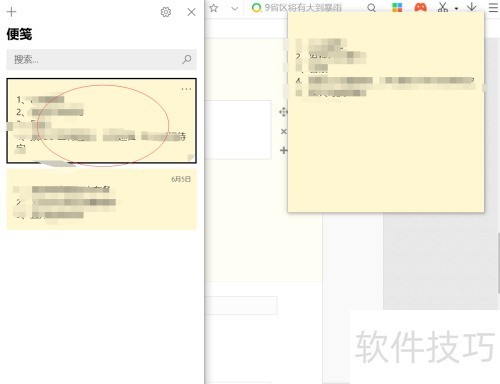Select the first note card in list
Image resolution: width=500 pixels, height=384 pixels.
click(101, 121)
